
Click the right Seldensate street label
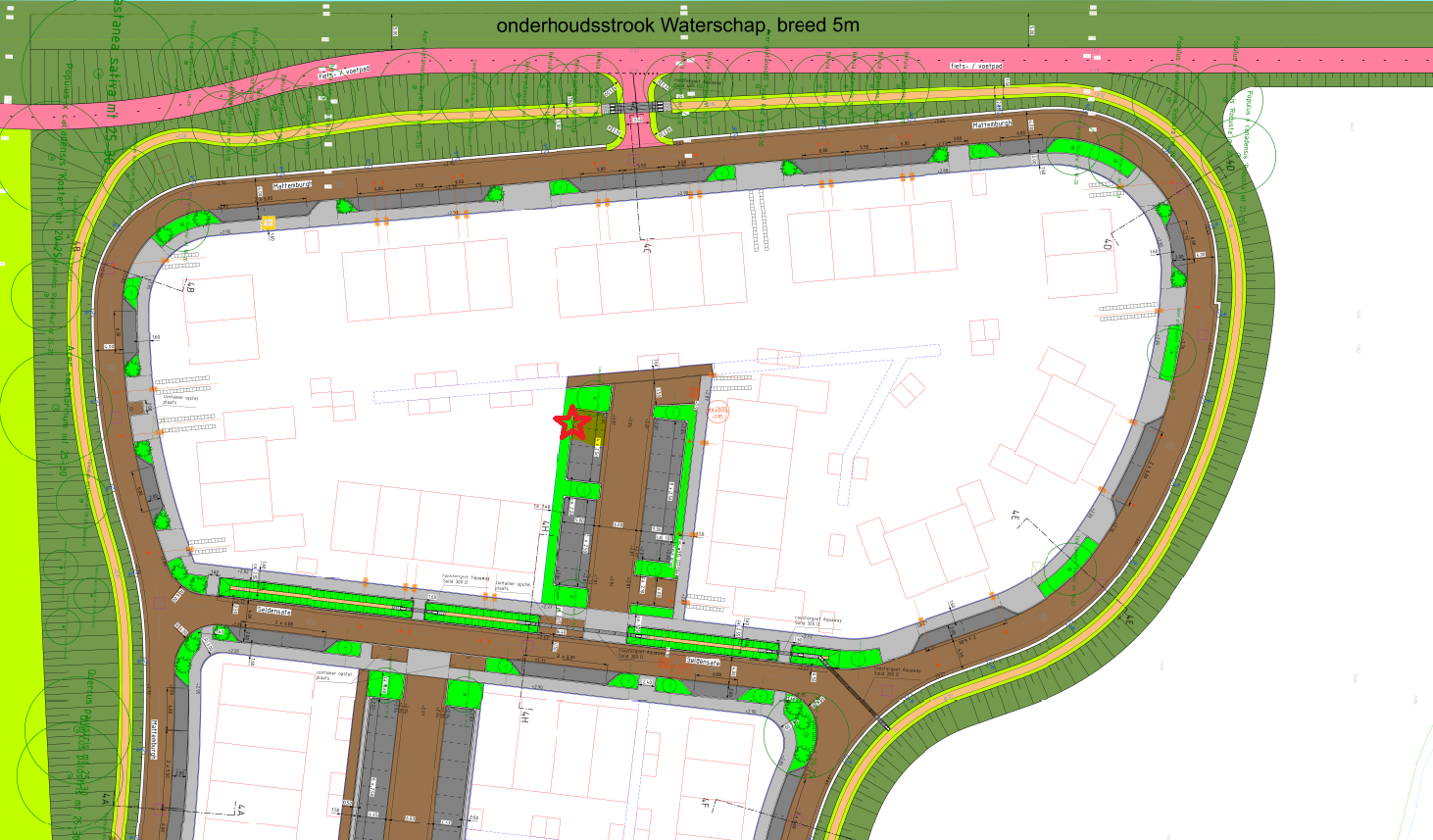tap(703, 662)
